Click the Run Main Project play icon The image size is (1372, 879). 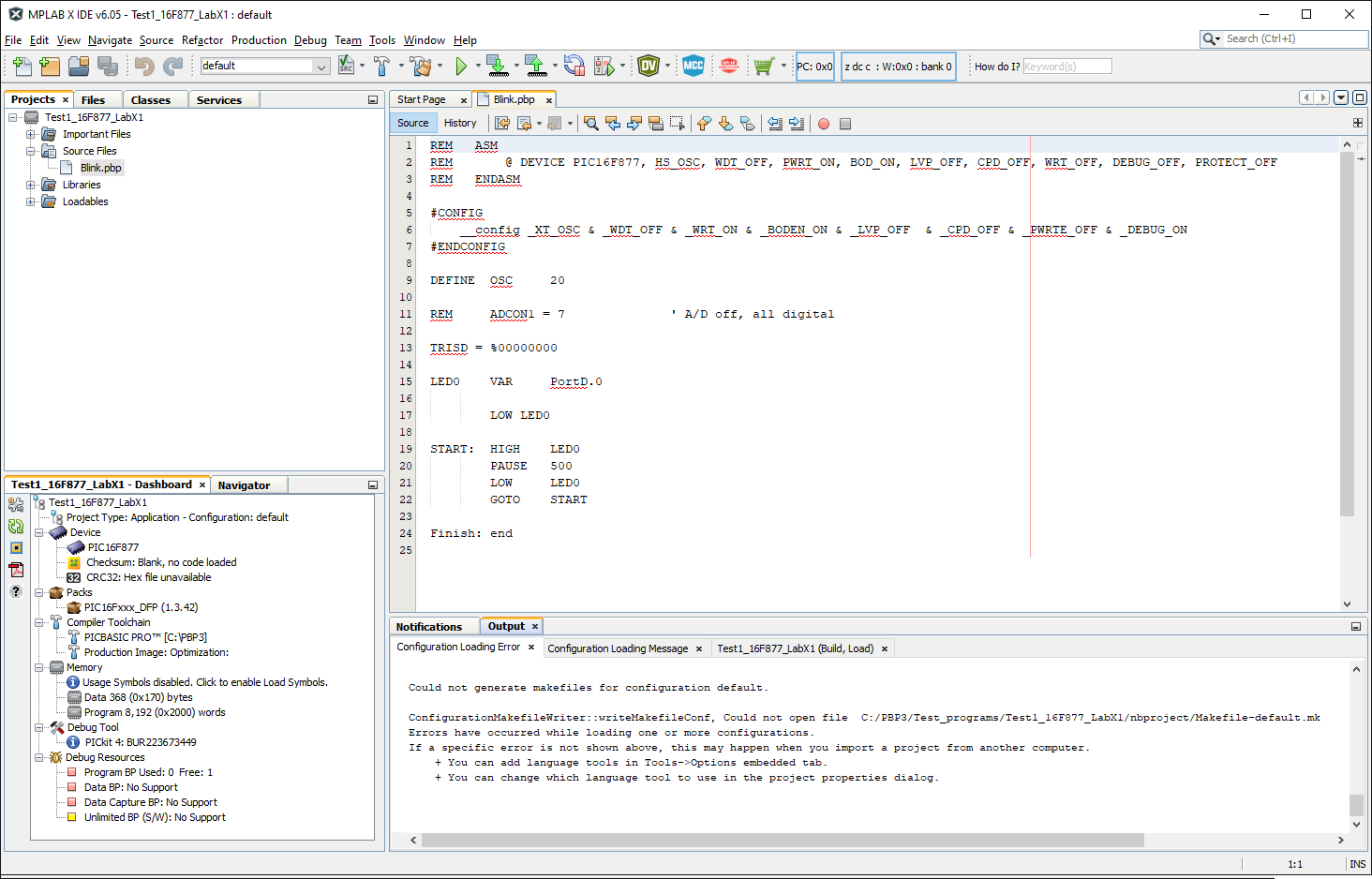pos(461,66)
